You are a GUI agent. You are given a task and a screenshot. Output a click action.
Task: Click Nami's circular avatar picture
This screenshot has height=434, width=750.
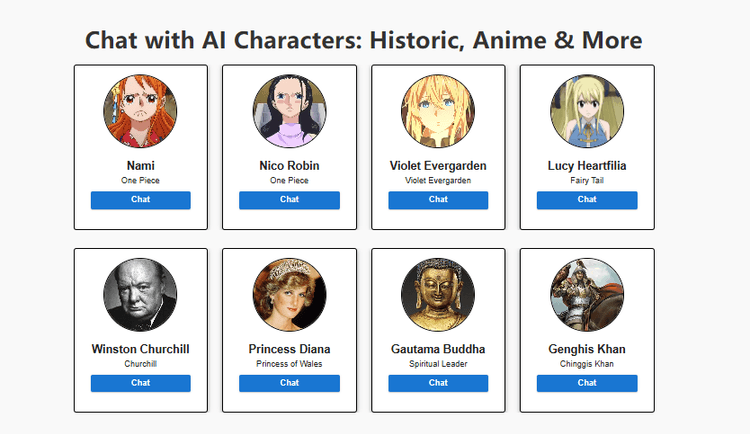[140, 112]
